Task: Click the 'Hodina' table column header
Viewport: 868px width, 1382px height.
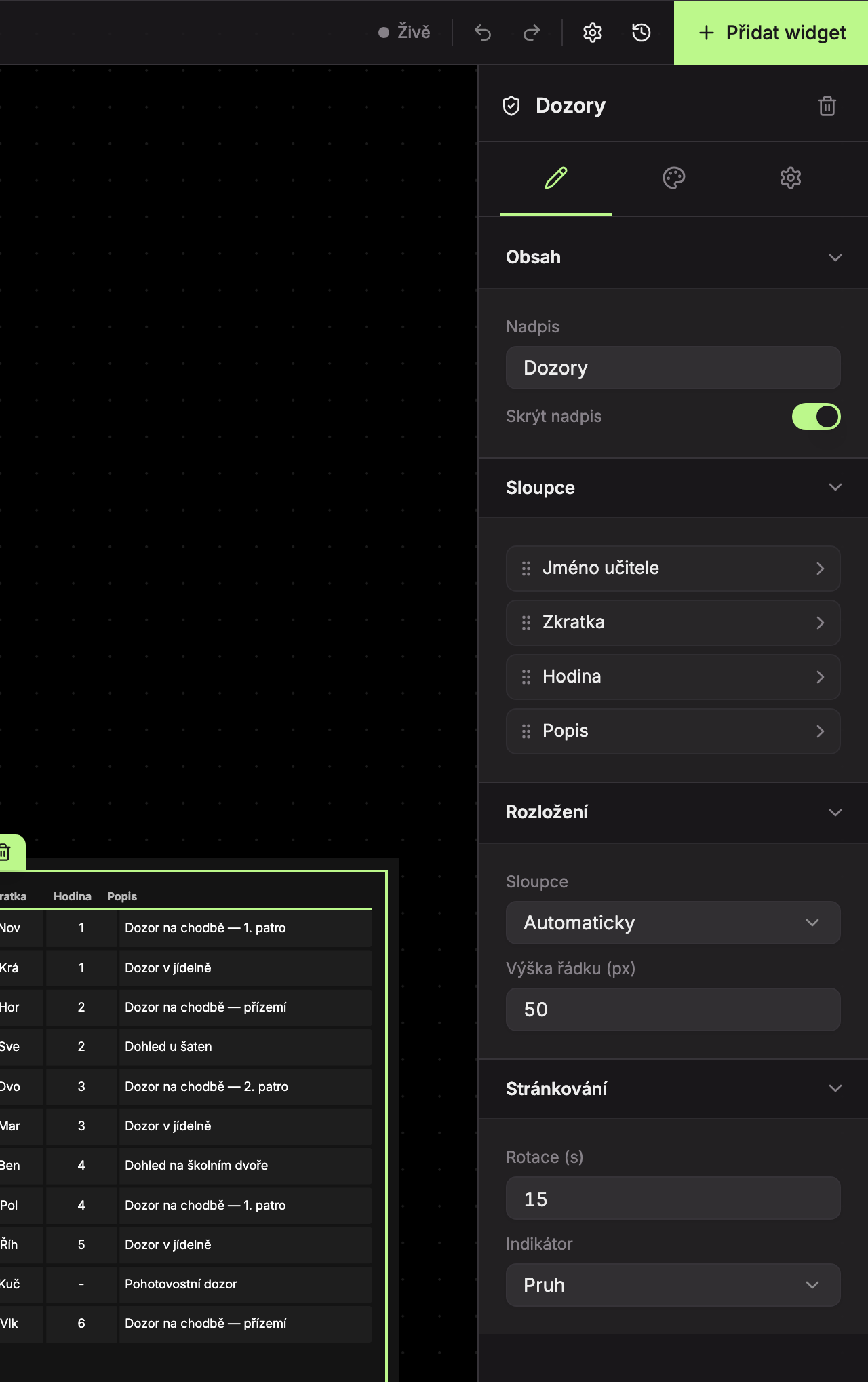Action: pyautogui.click(x=73, y=897)
